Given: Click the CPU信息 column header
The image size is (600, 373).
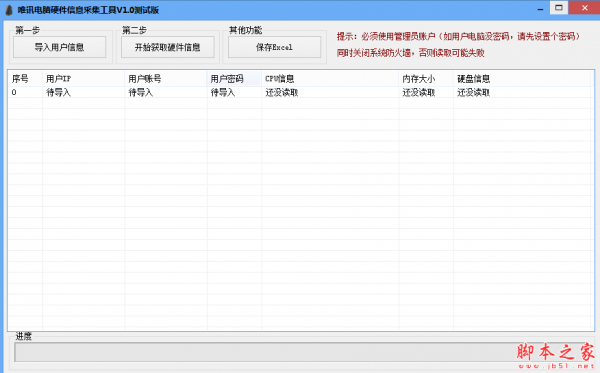Looking at the screenshot, I should 330,79.
